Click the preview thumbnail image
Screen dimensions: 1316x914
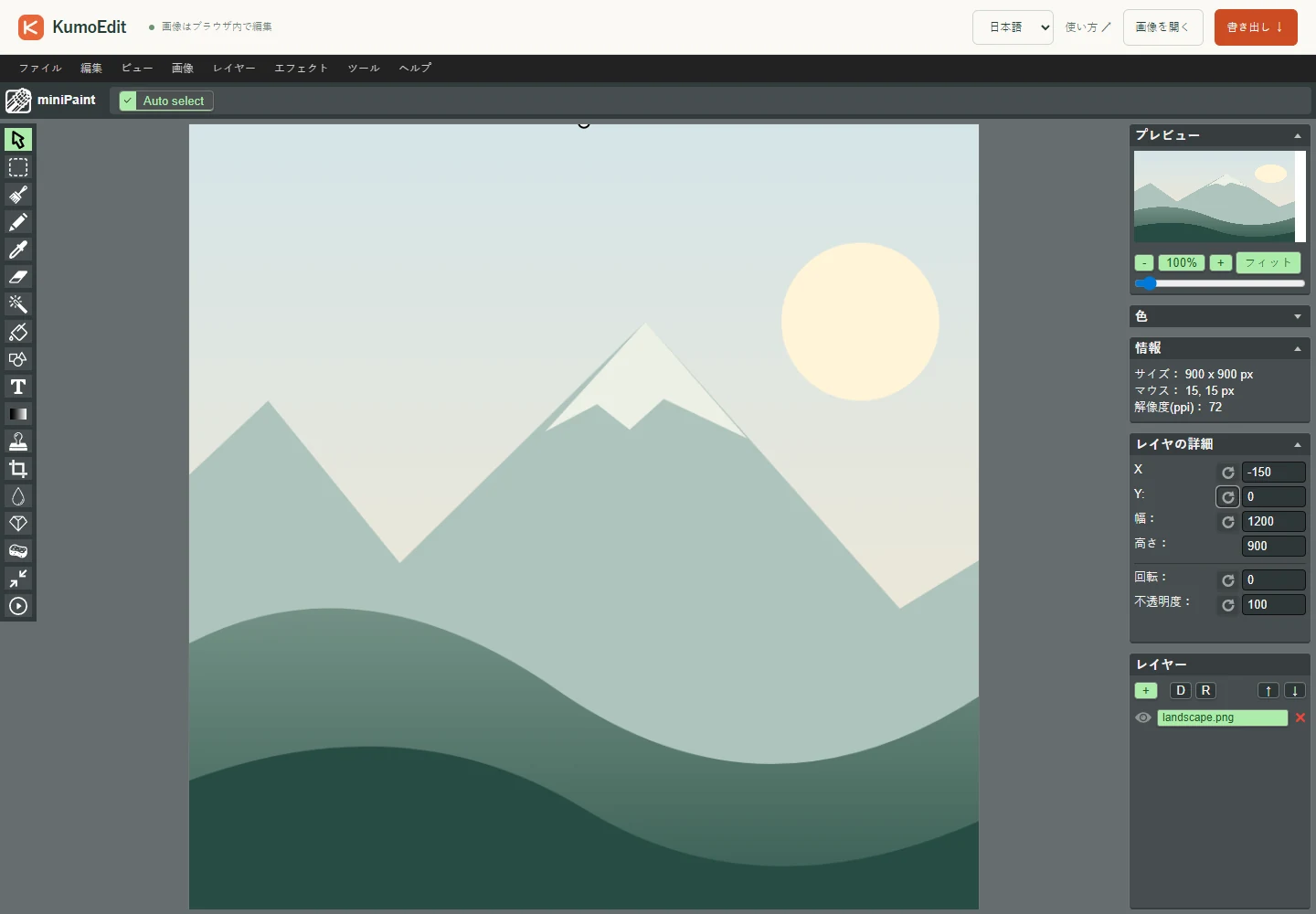tap(1220, 197)
